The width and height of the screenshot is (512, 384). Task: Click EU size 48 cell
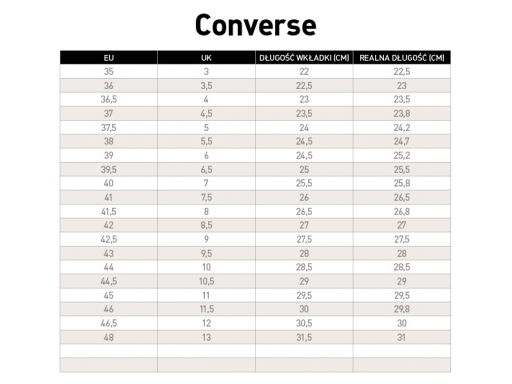pos(109,337)
